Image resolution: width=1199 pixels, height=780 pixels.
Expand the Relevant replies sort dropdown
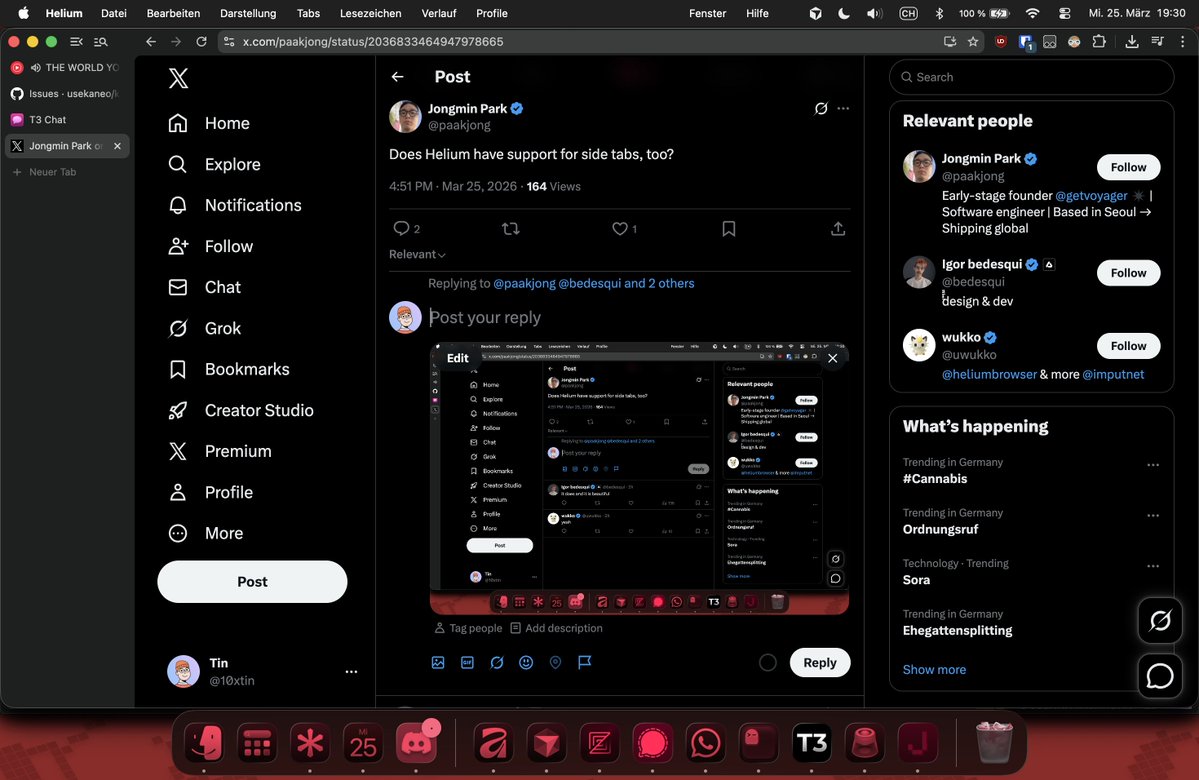(x=417, y=255)
